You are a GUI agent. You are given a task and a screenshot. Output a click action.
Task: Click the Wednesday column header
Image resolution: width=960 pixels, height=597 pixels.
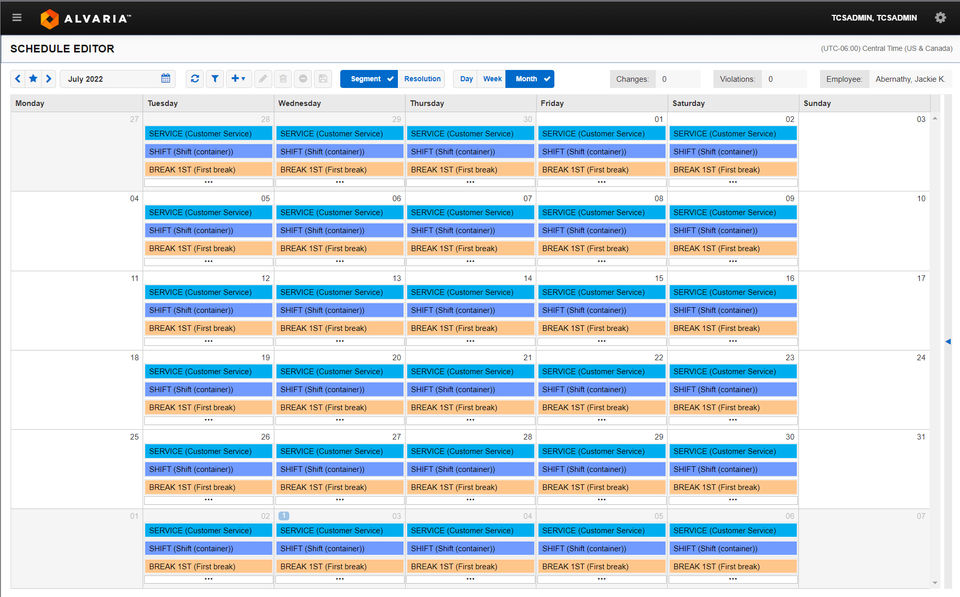click(x=340, y=103)
